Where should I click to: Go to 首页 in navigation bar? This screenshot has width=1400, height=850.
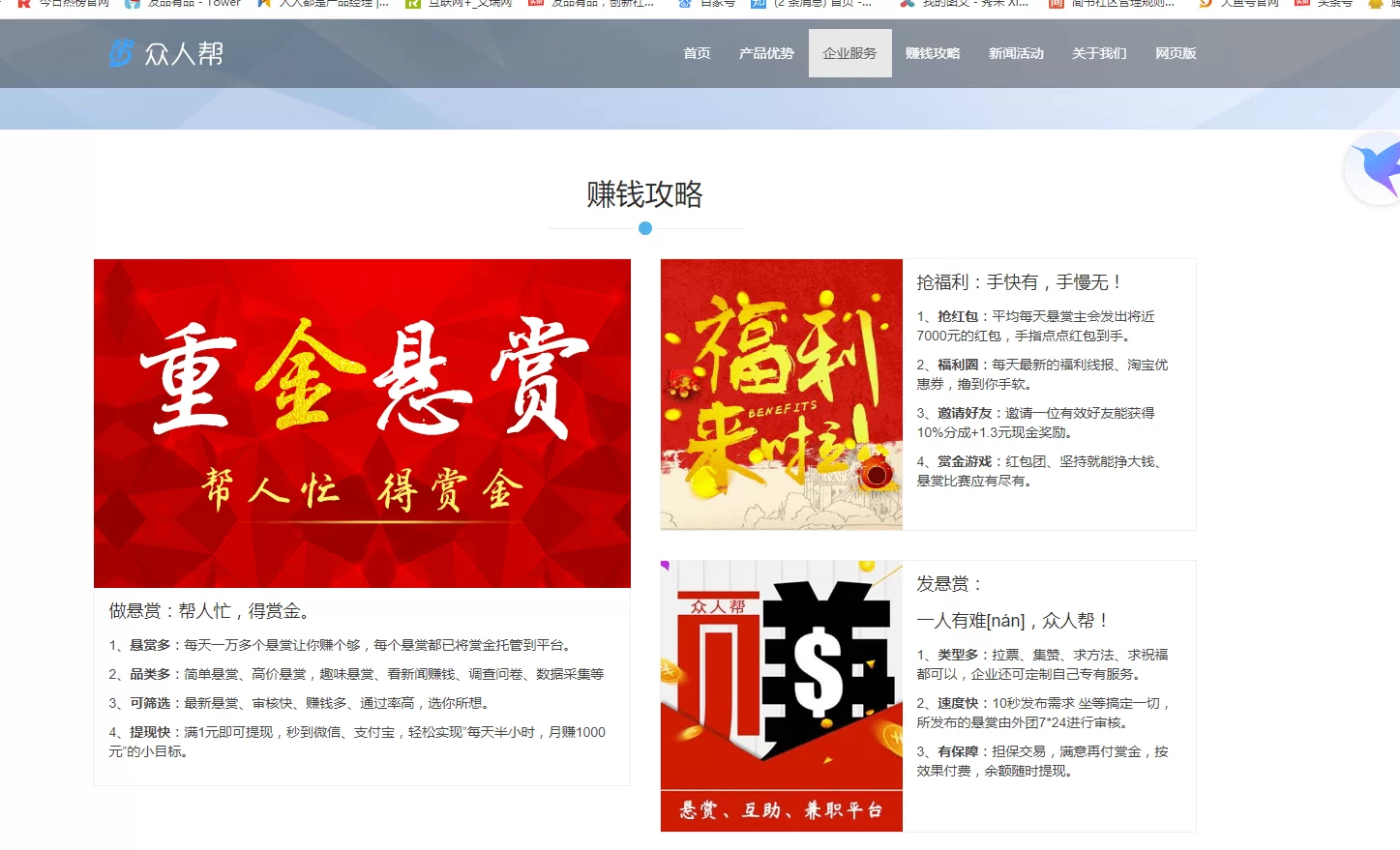[697, 53]
